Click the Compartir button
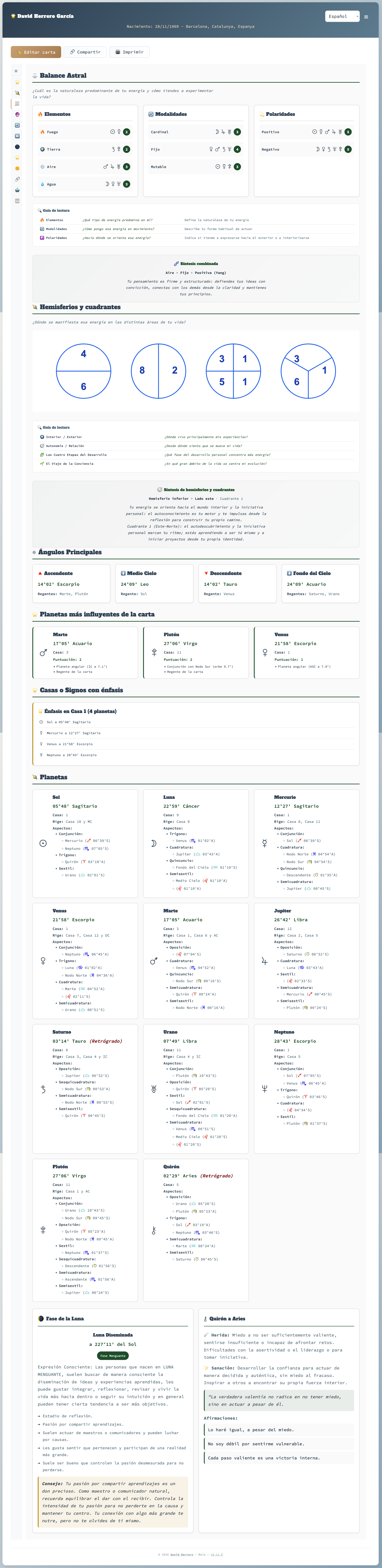Screen dimensions: 382x1568 pyautogui.click(x=85, y=52)
